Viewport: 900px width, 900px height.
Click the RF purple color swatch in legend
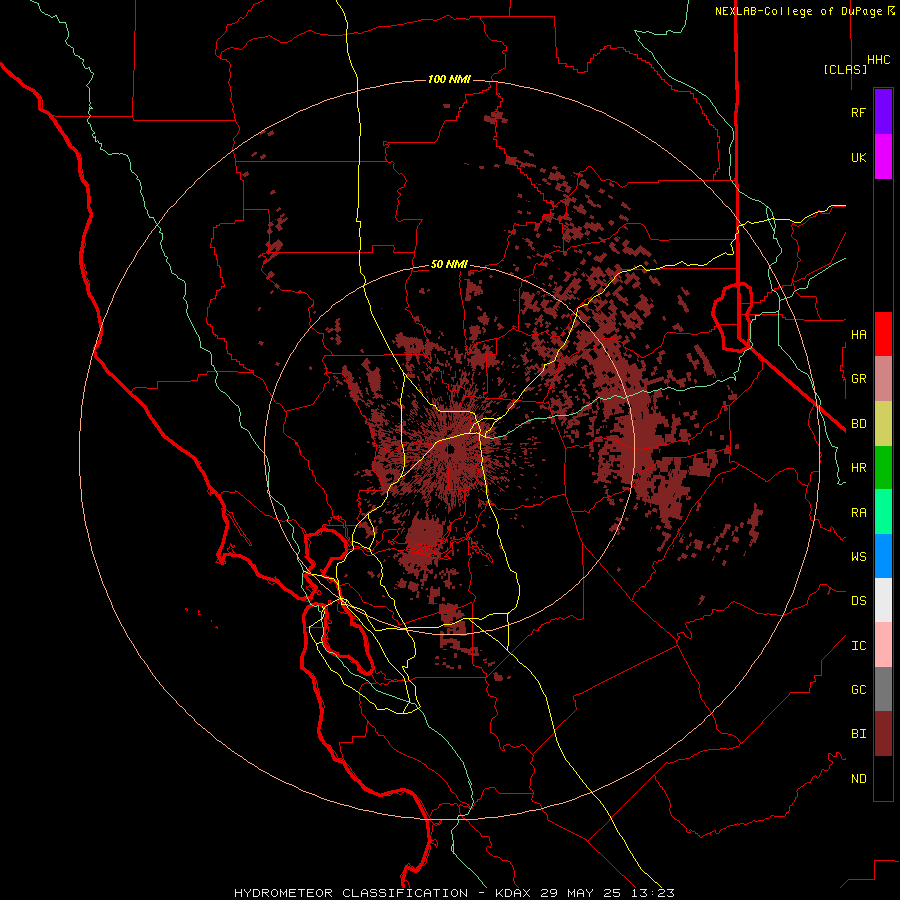[x=883, y=112]
